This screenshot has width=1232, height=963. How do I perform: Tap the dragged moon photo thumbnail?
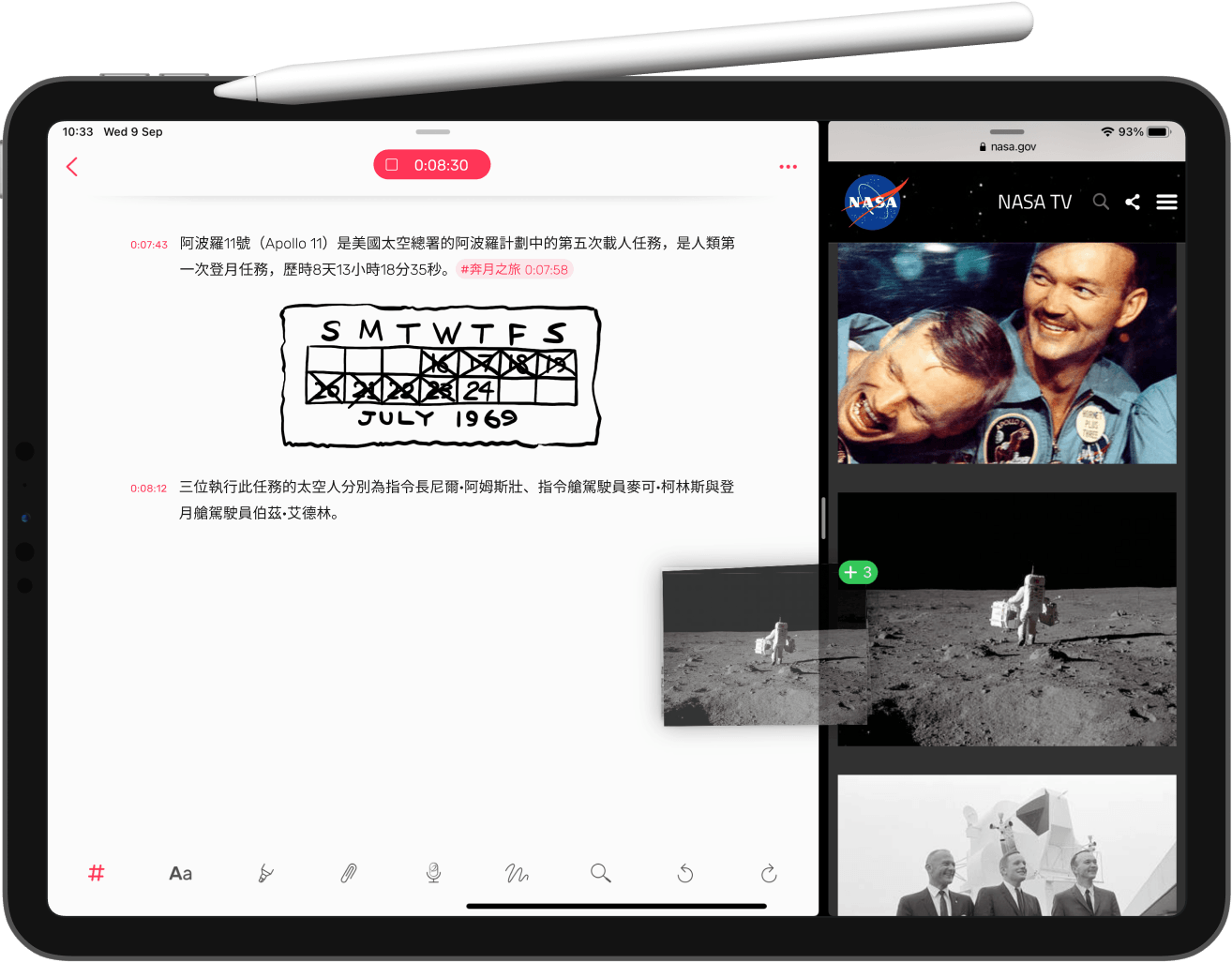(x=765, y=645)
